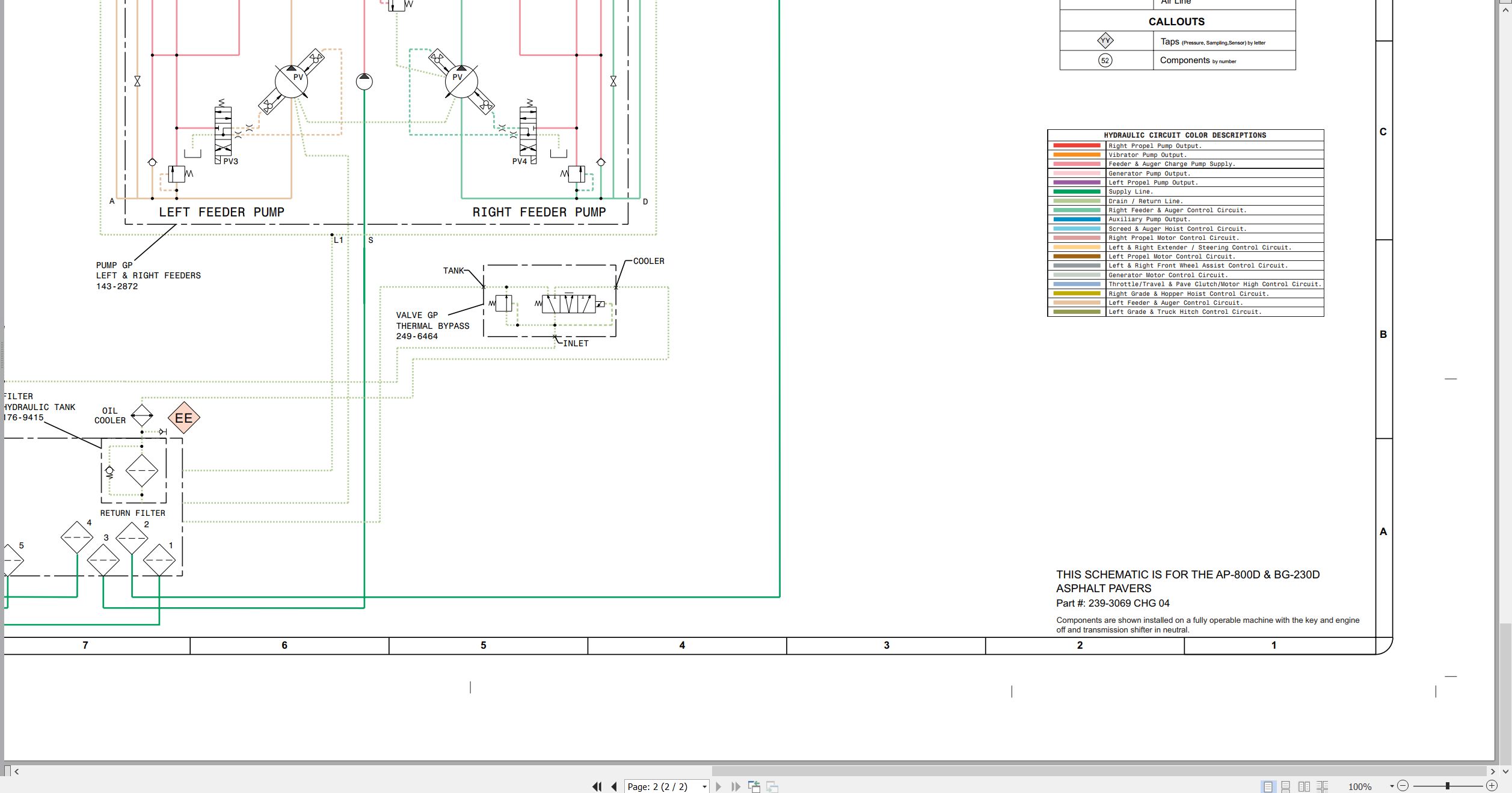Select two pages facing layout

(1304, 786)
